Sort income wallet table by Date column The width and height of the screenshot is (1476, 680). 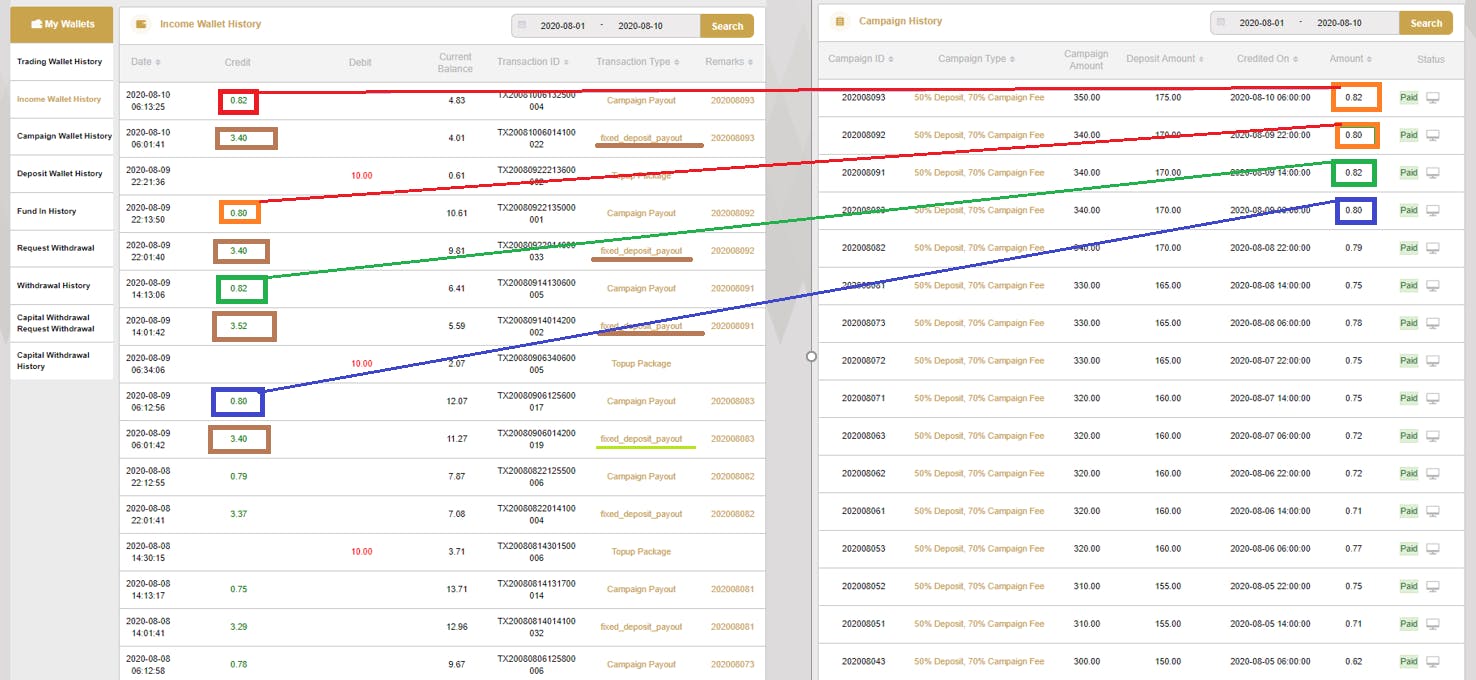pos(146,62)
